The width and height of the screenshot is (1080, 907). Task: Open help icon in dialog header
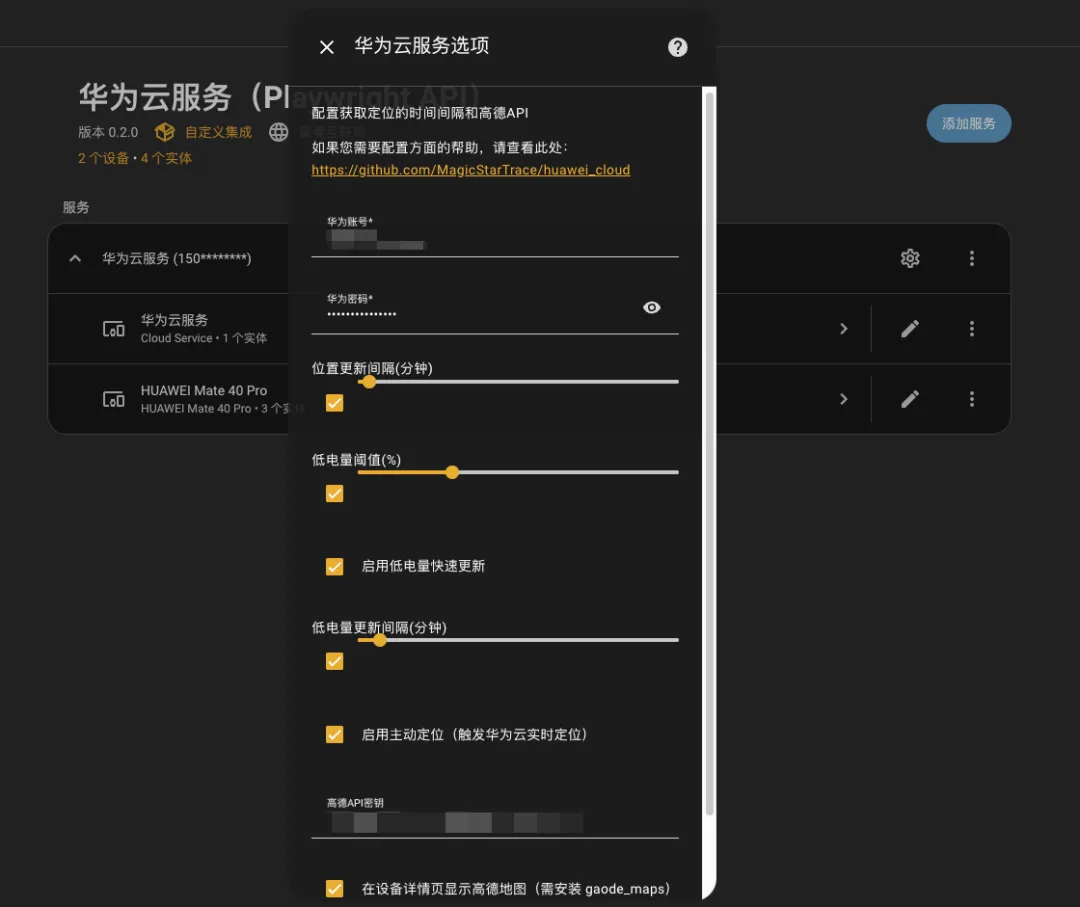click(678, 47)
